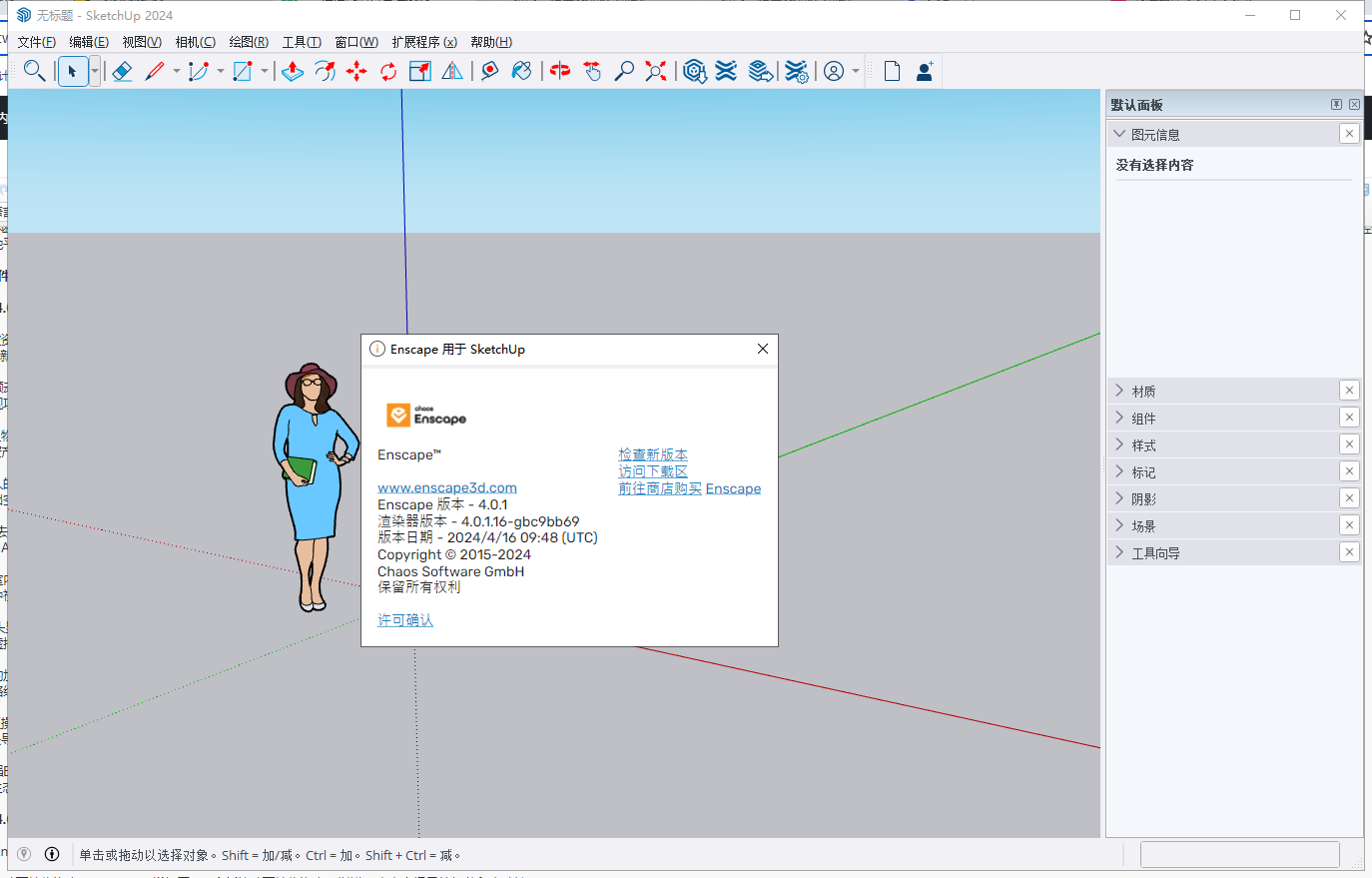Open the 绘图(R) menu
Screen dimensions: 1372x878
249,42
